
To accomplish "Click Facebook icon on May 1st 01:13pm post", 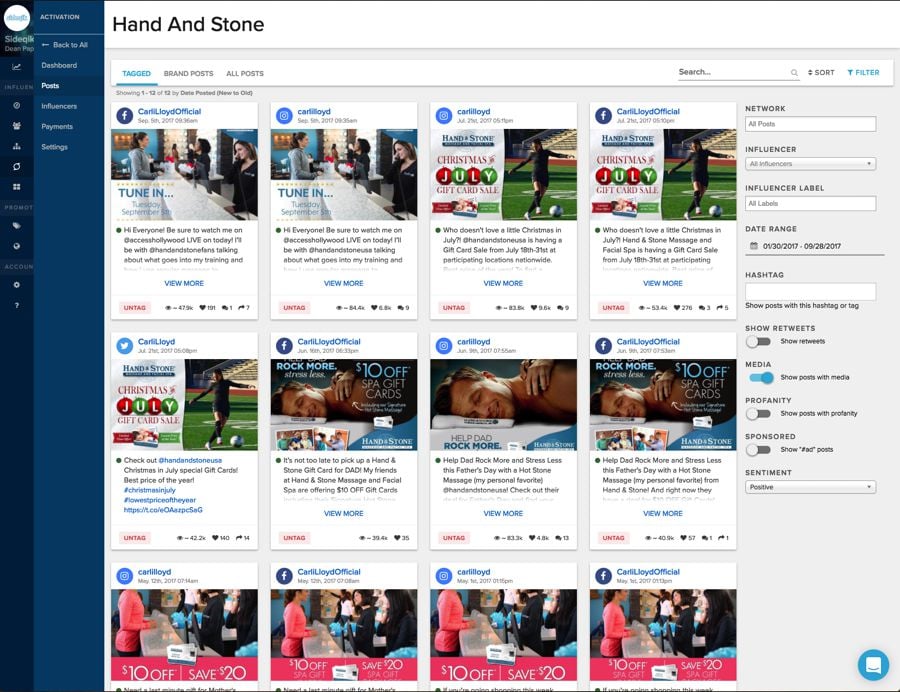I will coord(603,576).
